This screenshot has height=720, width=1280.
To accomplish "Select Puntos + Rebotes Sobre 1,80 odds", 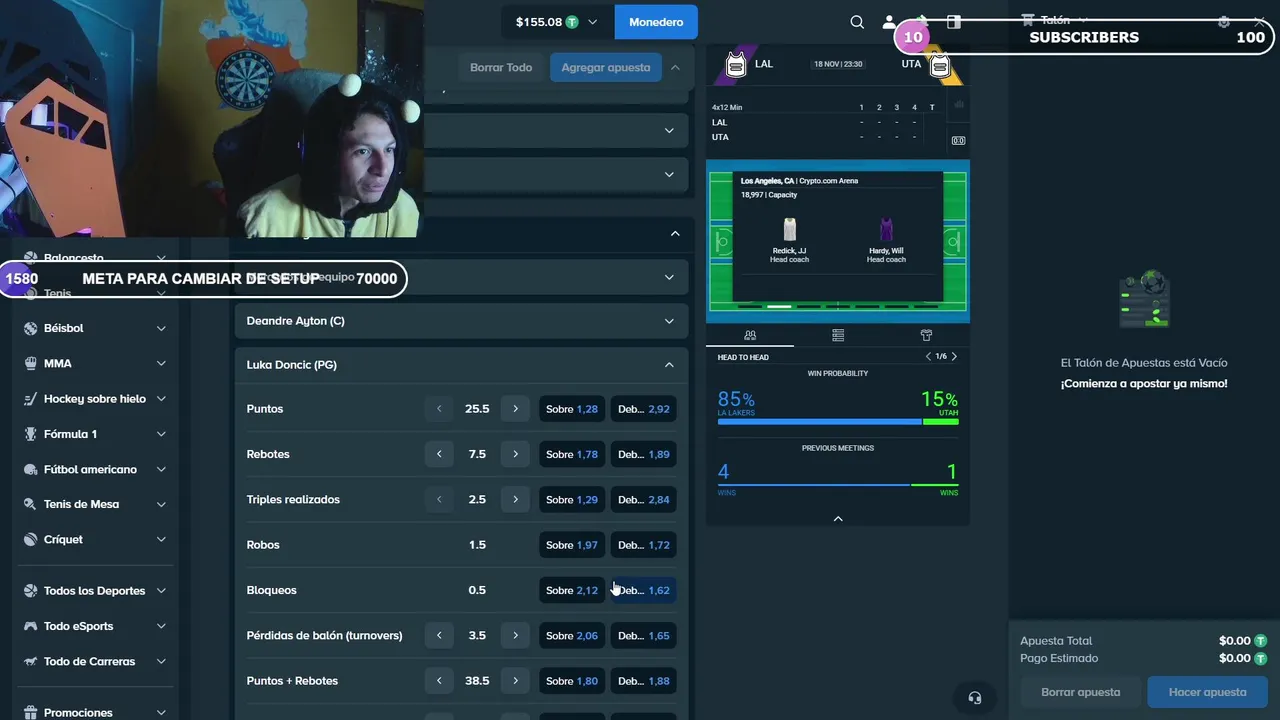I will click(x=572, y=681).
